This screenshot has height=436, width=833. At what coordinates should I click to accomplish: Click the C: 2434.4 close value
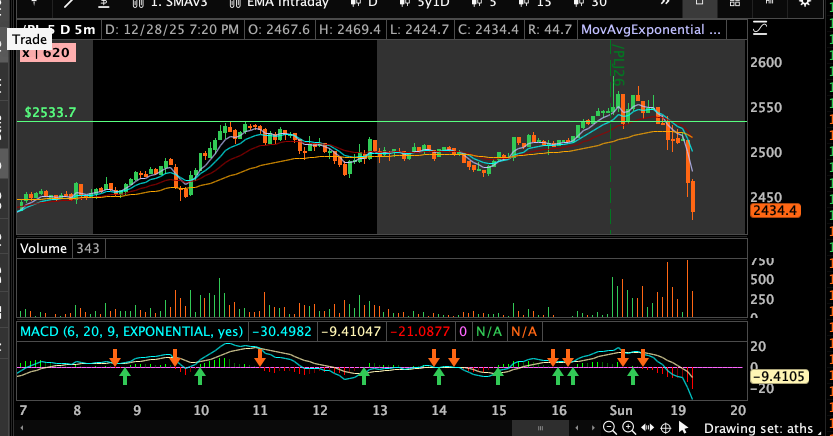(488, 30)
